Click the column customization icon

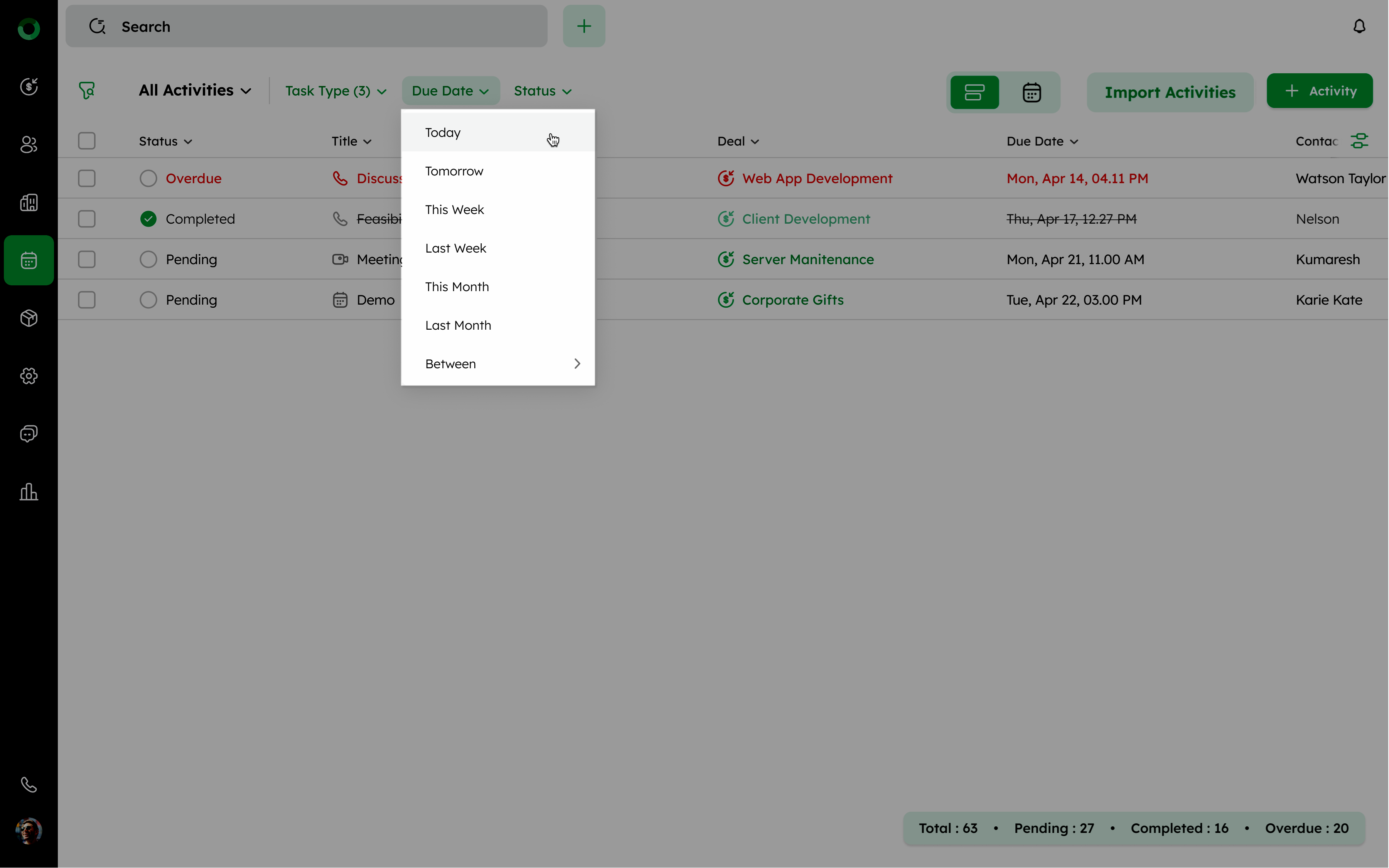click(x=1359, y=141)
